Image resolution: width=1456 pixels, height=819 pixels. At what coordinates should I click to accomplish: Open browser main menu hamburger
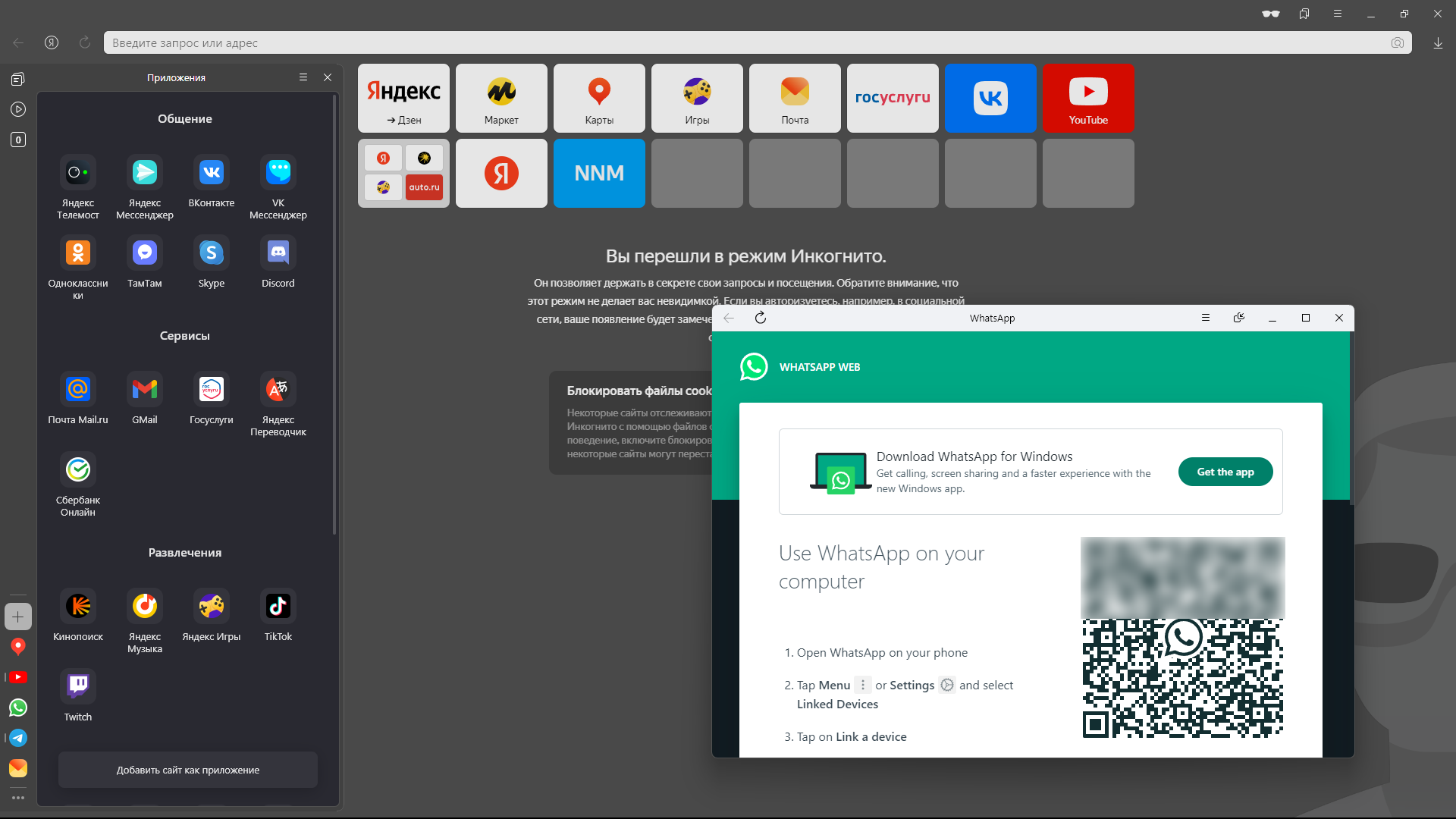coord(1338,14)
